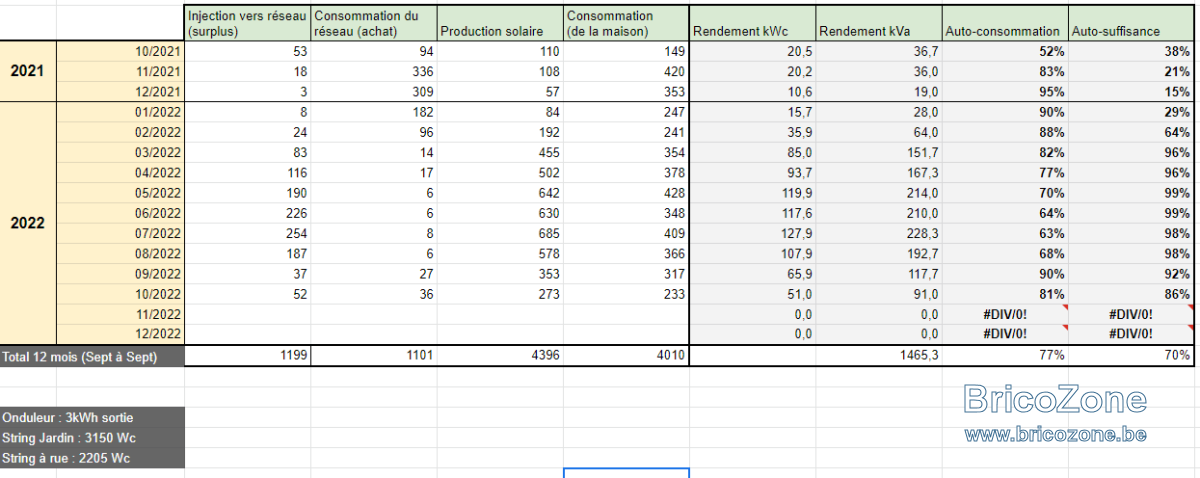Select the '03/2022' month cell
This screenshot has width=1200, height=478.
121,152
